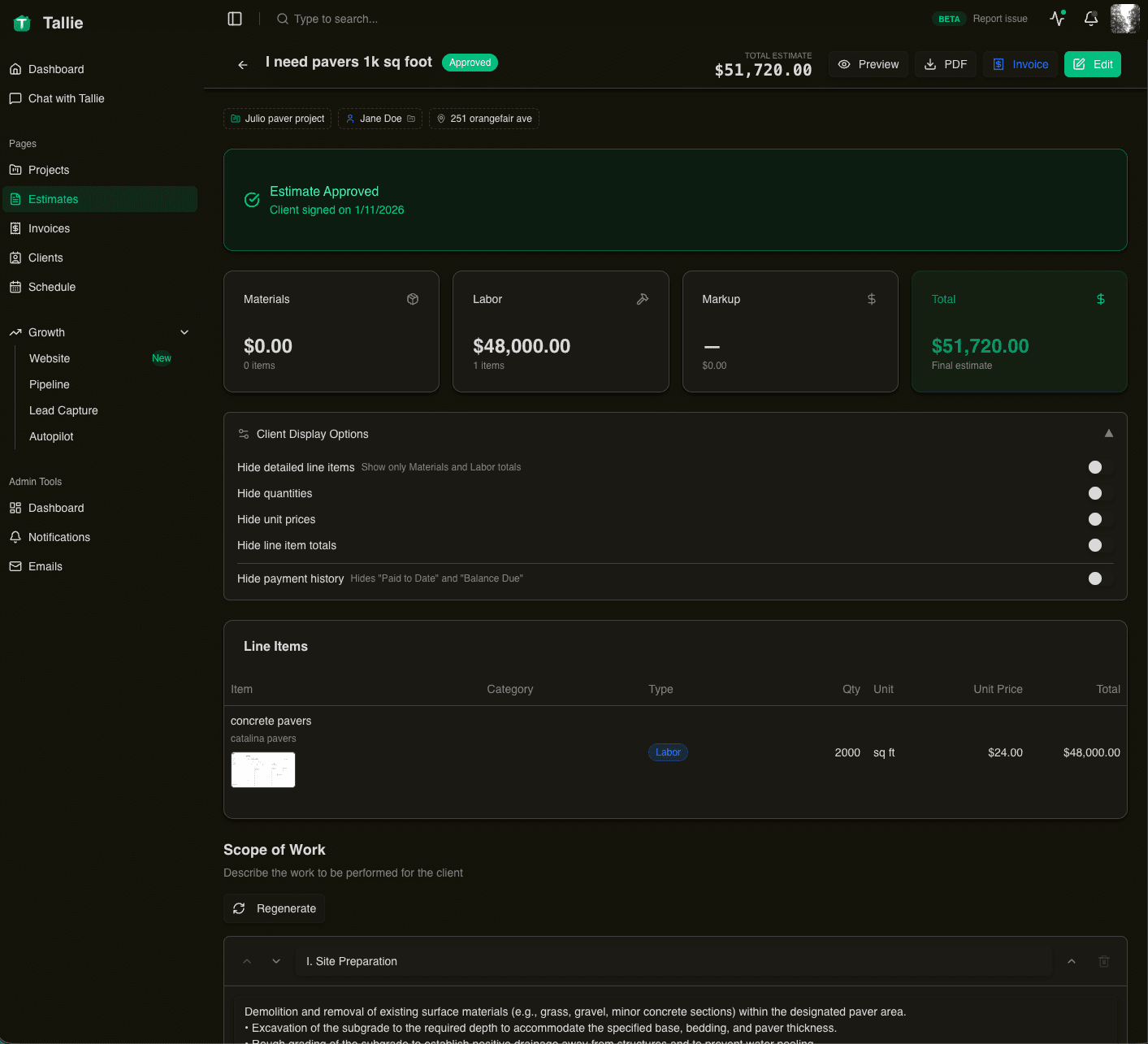Click the catalina pavers drawing thumbnail
1148x1044 pixels.
click(x=262, y=769)
